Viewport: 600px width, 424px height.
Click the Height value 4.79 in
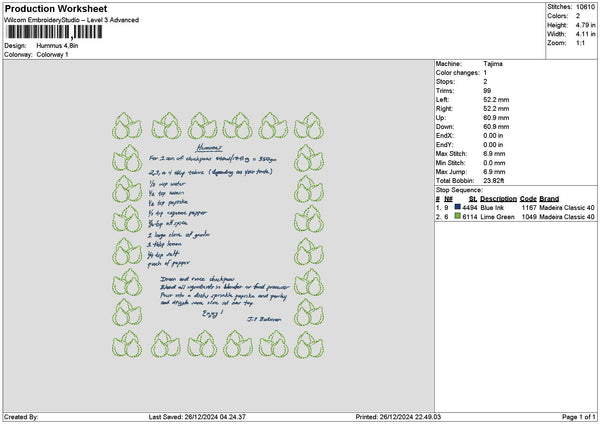[x=585, y=25]
